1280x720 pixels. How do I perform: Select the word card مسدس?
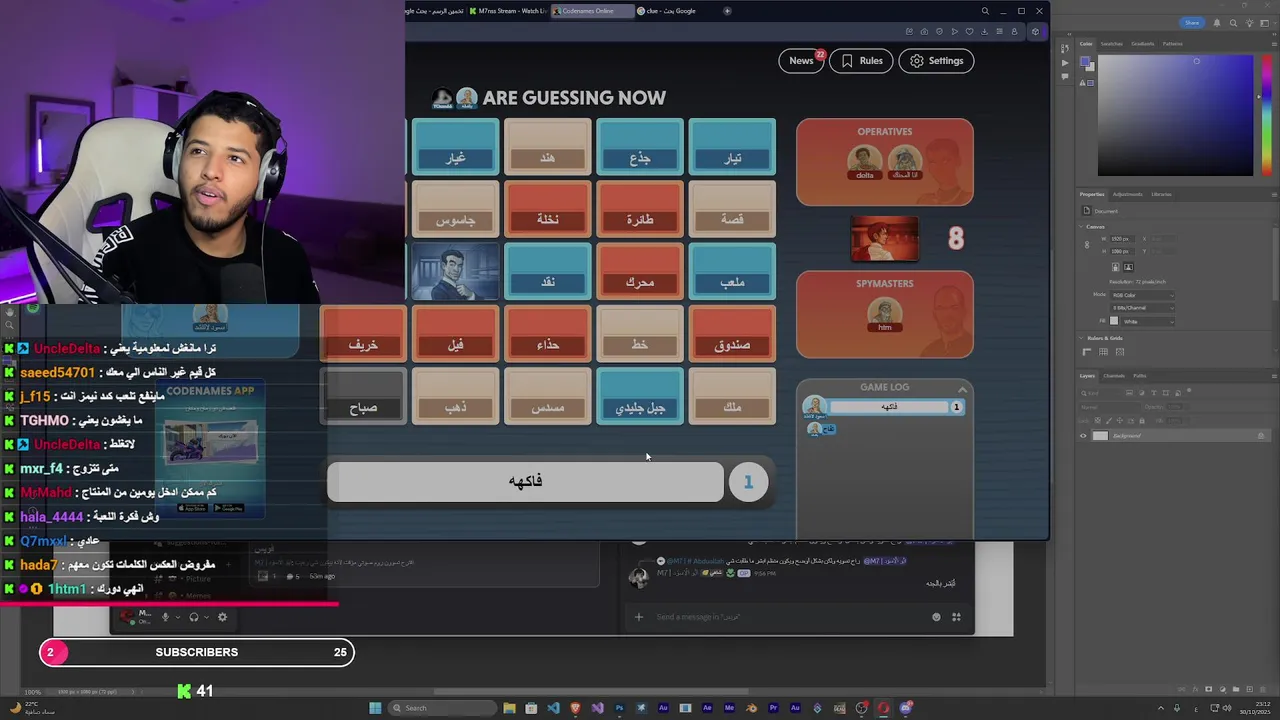(x=547, y=397)
